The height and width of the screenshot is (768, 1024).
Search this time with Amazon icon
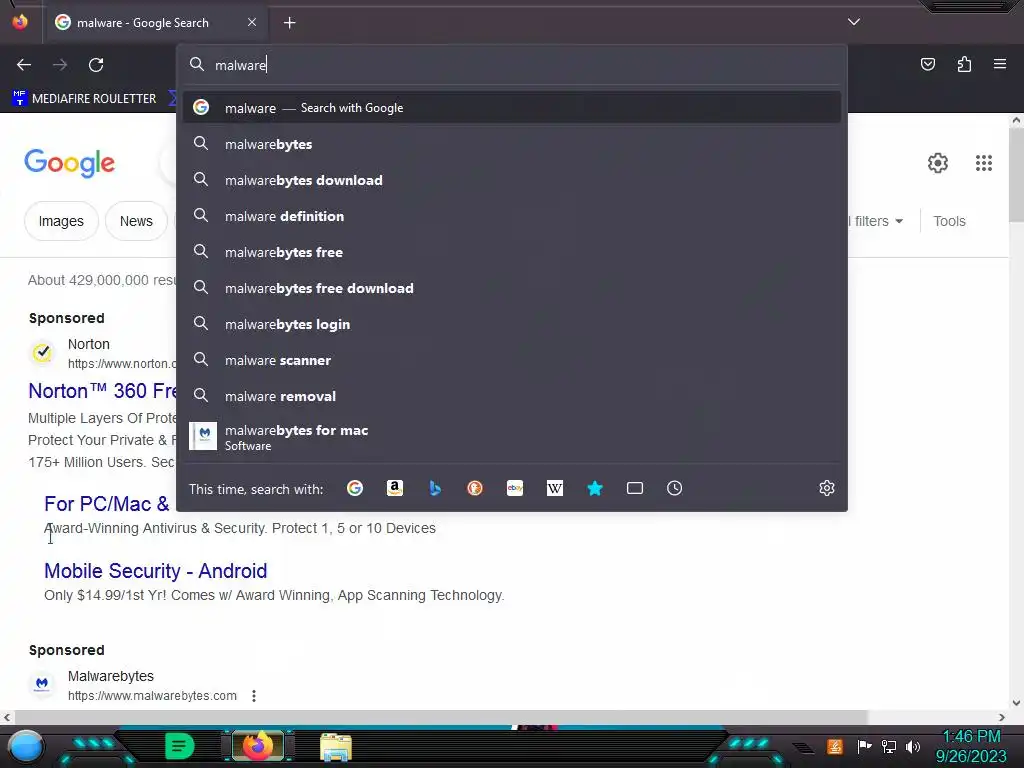point(394,488)
